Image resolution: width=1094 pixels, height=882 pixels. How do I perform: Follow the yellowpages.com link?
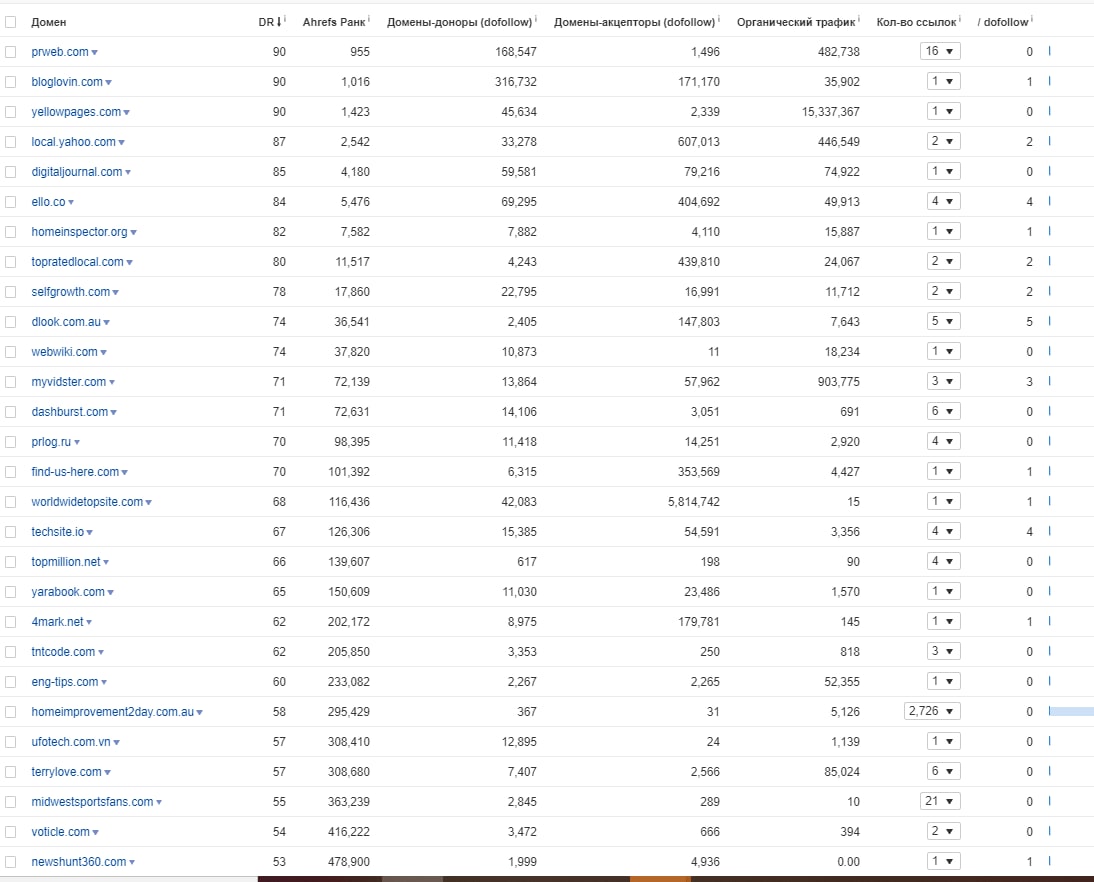(76, 112)
